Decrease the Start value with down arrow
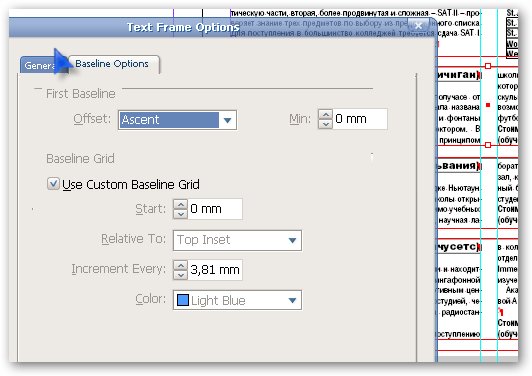This screenshot has width=532, height=376. pyautogui.click(x=180, y=214)
